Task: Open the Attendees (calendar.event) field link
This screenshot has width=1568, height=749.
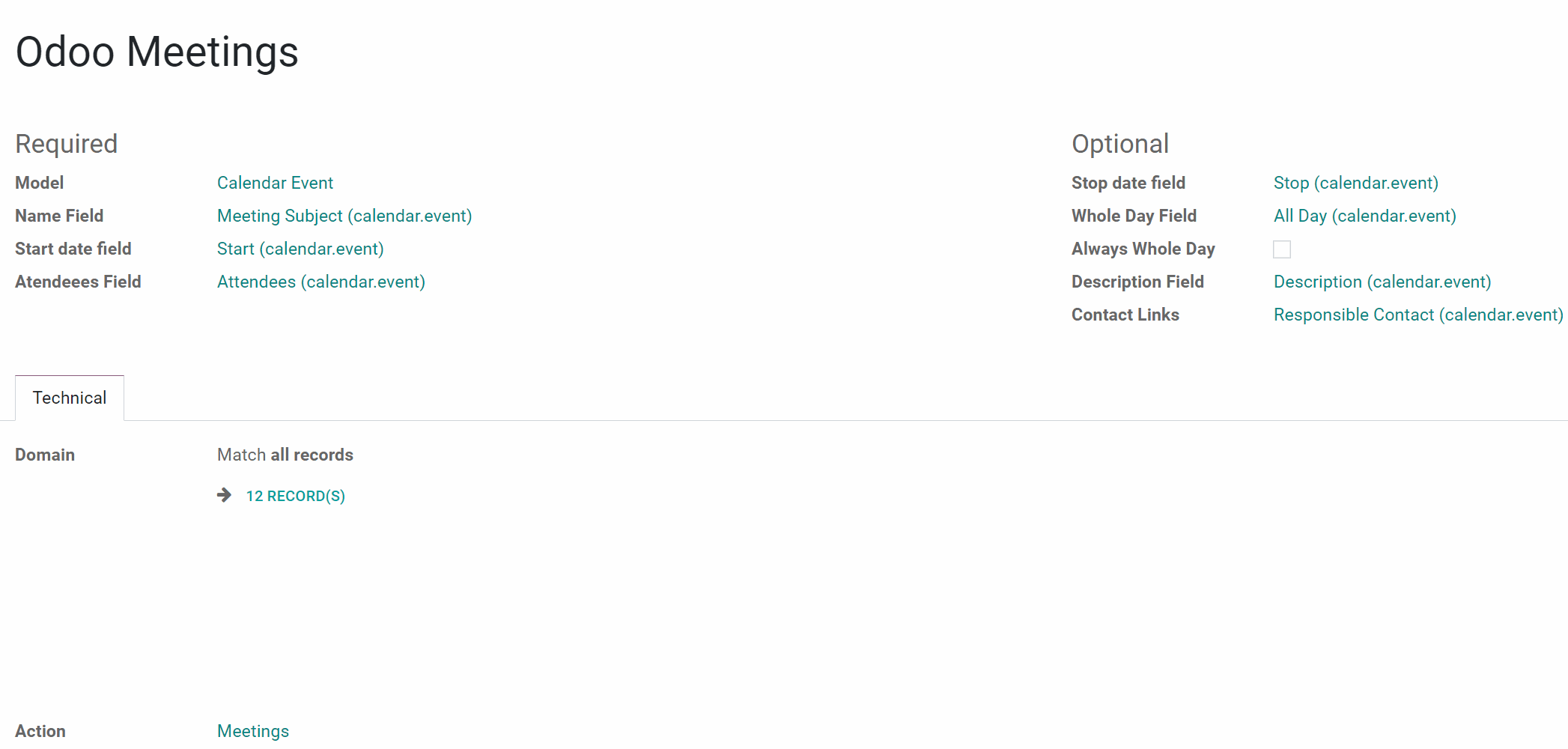Action: pyautogui.click(x=321, y=282)
